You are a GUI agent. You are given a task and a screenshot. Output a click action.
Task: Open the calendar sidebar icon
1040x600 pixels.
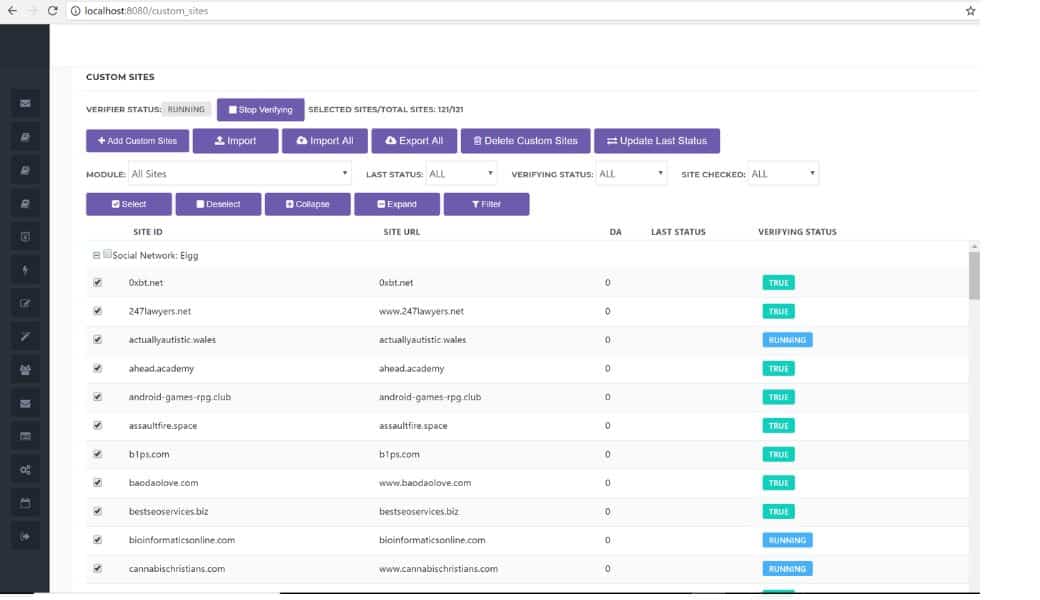pos(25,503)
